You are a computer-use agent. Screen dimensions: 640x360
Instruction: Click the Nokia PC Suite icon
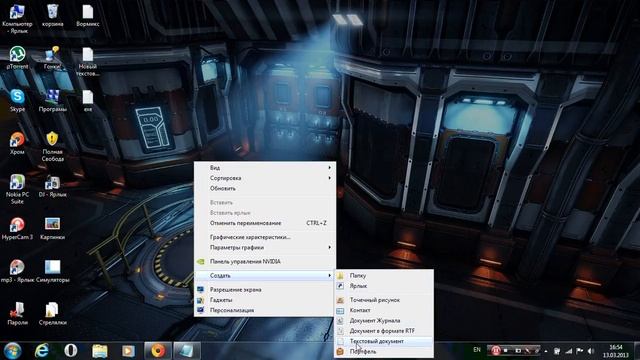[x=17, y=189]
